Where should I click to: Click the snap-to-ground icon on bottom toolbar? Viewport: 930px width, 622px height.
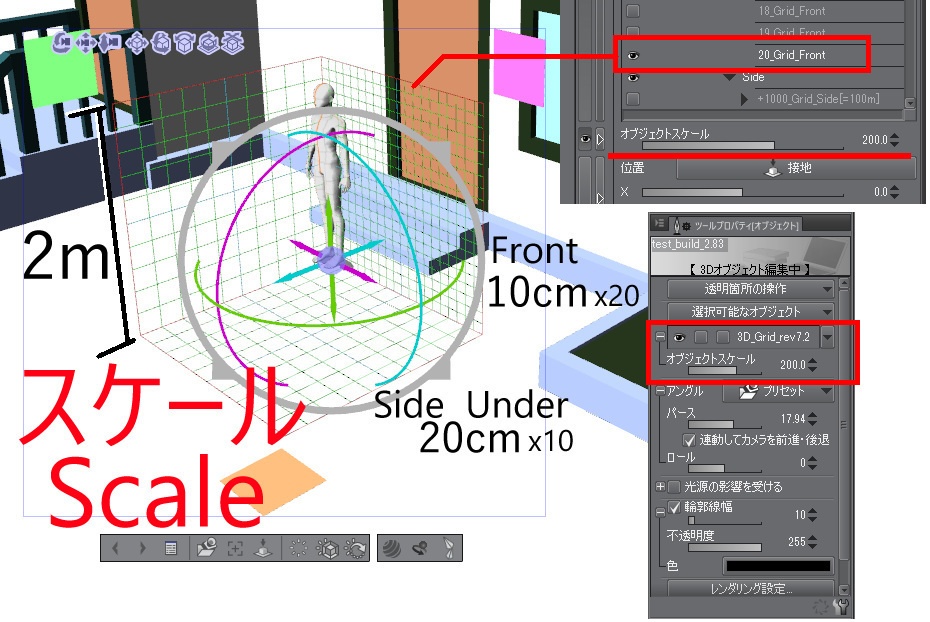pos(263,548)
